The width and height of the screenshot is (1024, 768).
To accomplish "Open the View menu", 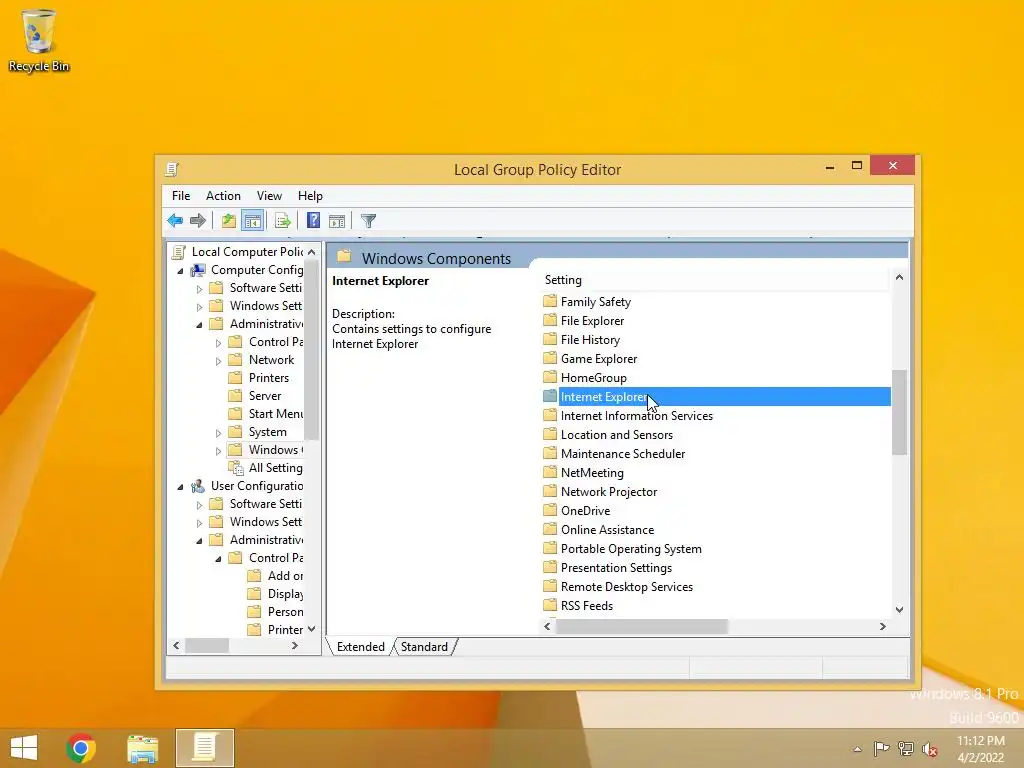I will tap(269, 196).
